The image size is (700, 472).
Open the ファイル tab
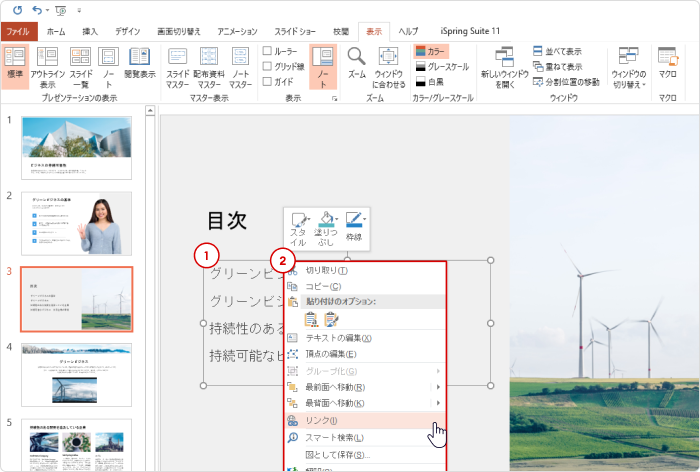[x=18, y=32]
